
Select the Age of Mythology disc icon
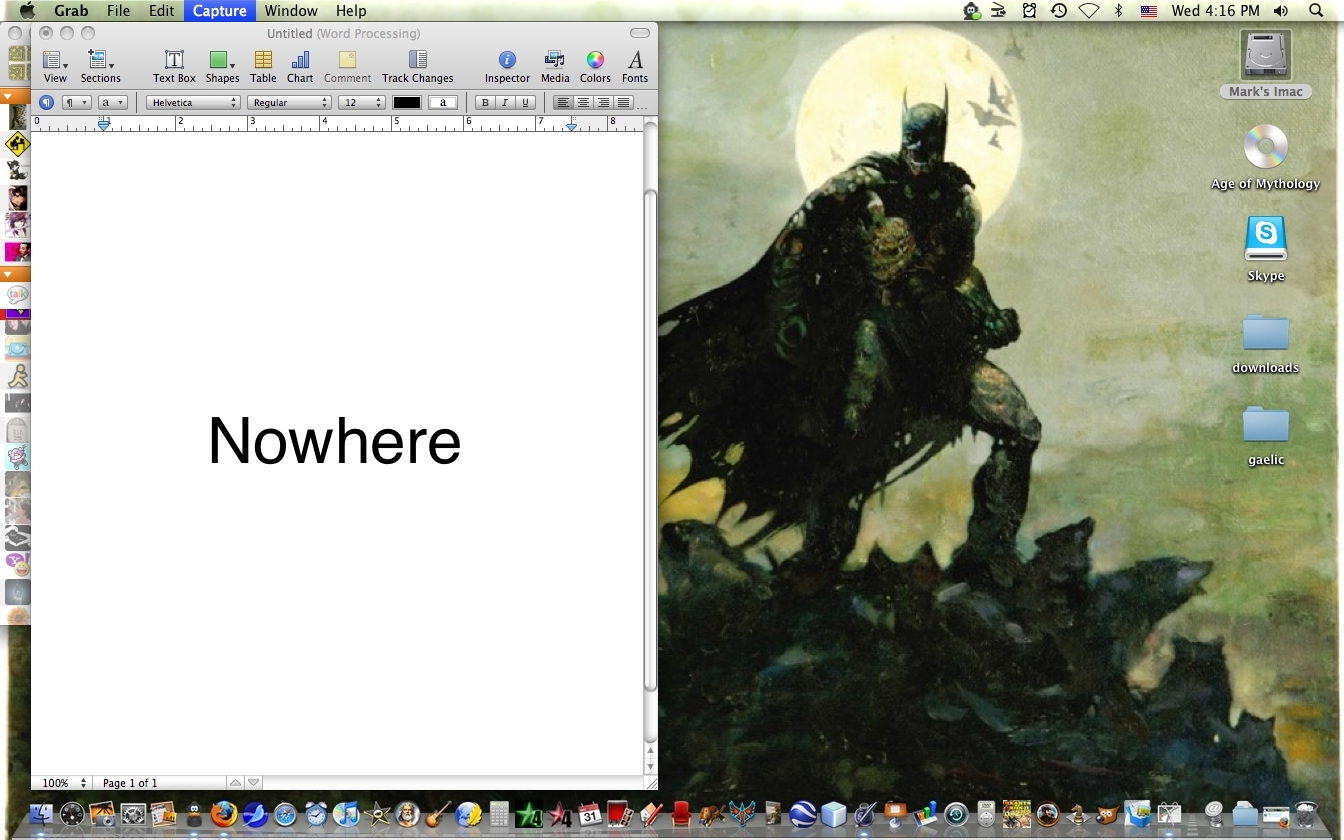coord(1266,147)
